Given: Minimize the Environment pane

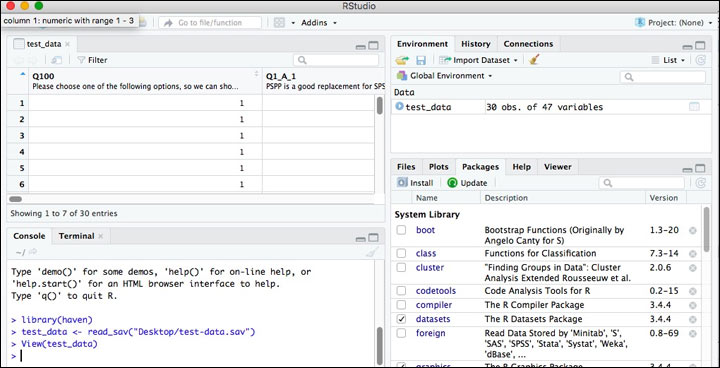Looking at the screenshot, I should tap(687, 47).
